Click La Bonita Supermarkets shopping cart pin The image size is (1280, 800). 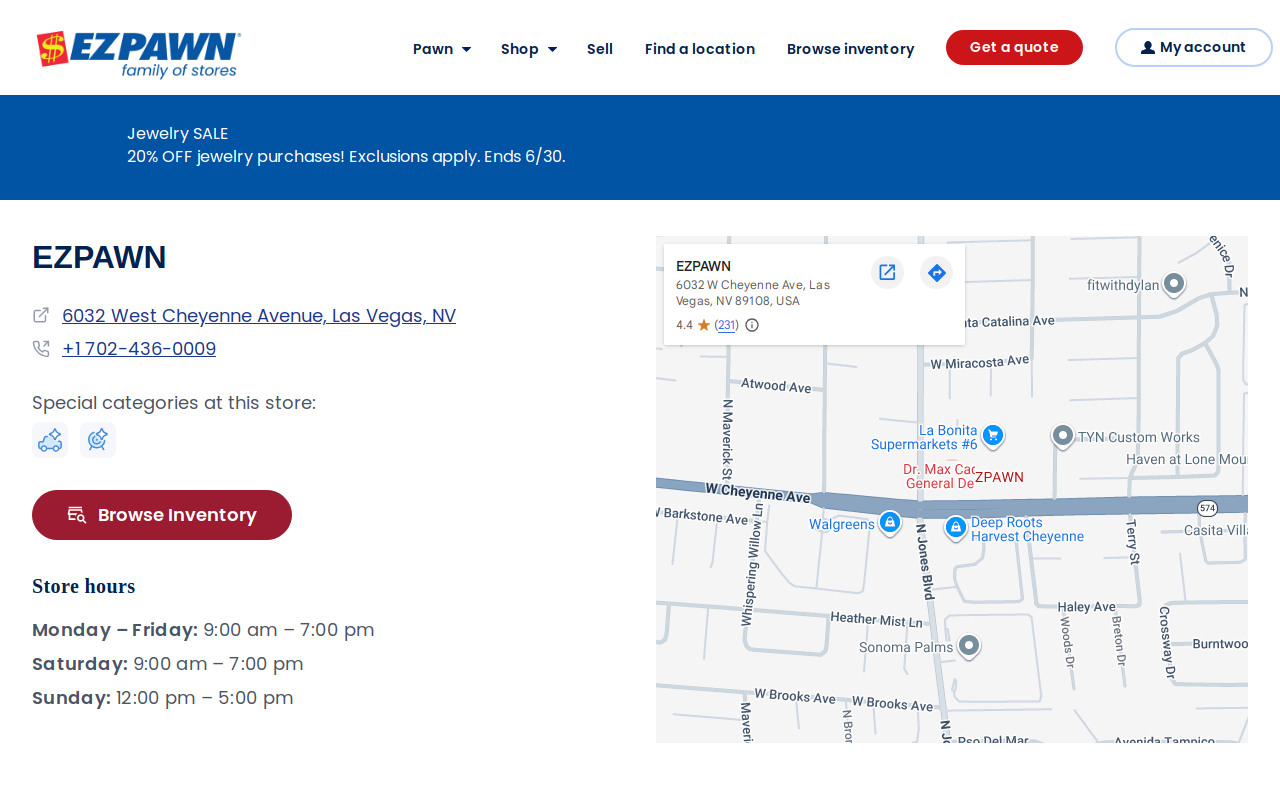[x=993, y=435]
